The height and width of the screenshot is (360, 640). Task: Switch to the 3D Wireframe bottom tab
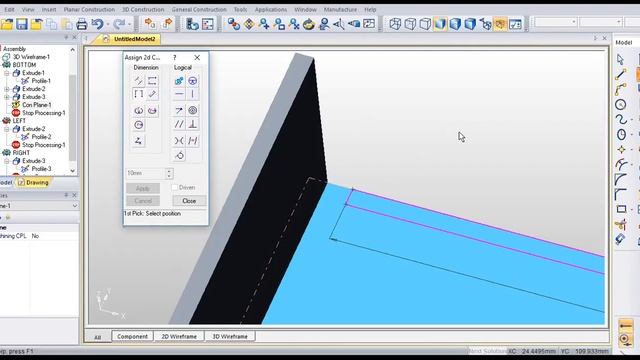[x=230, y=336]
